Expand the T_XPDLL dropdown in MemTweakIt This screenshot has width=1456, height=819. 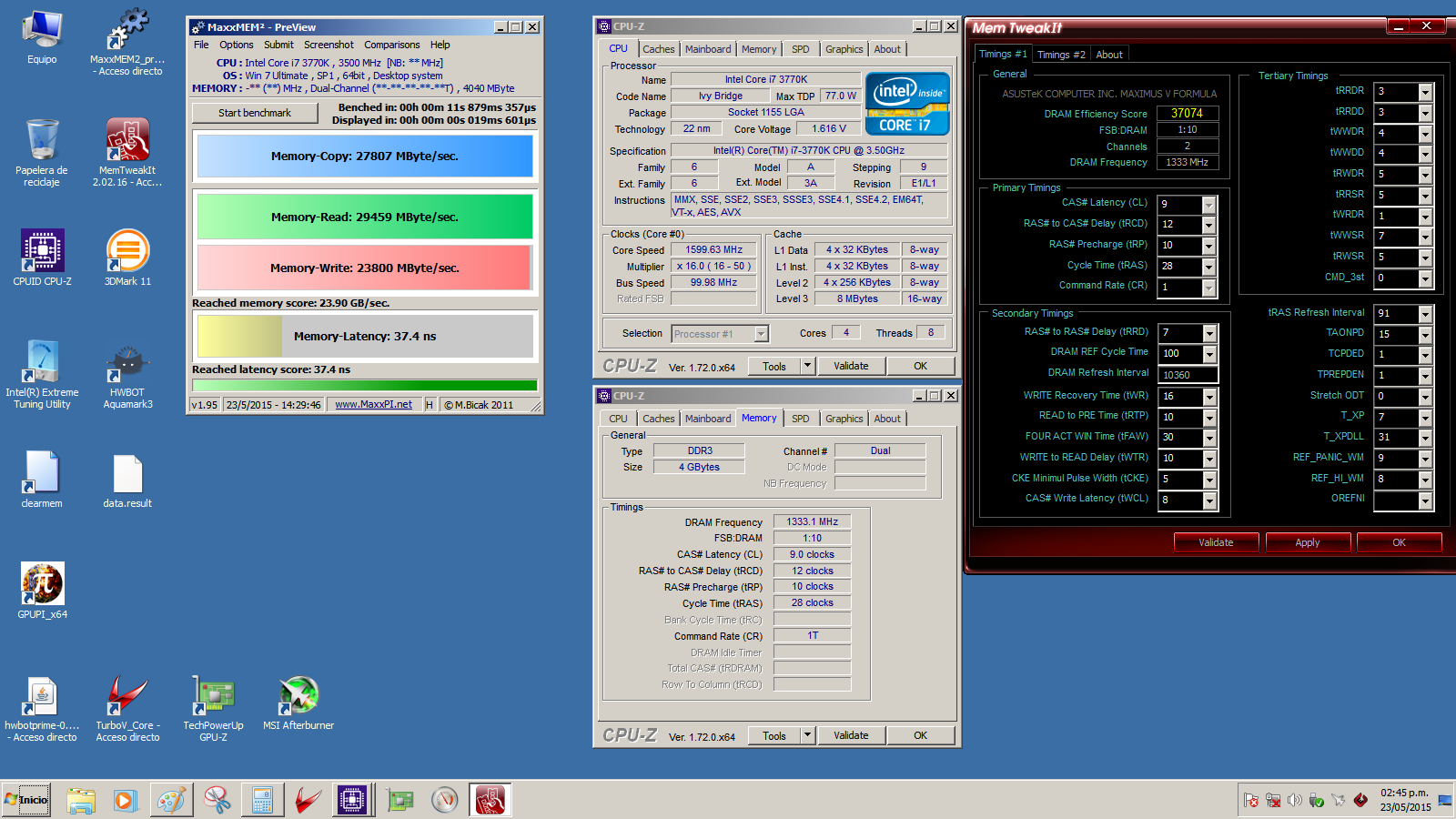(1425, 438)
